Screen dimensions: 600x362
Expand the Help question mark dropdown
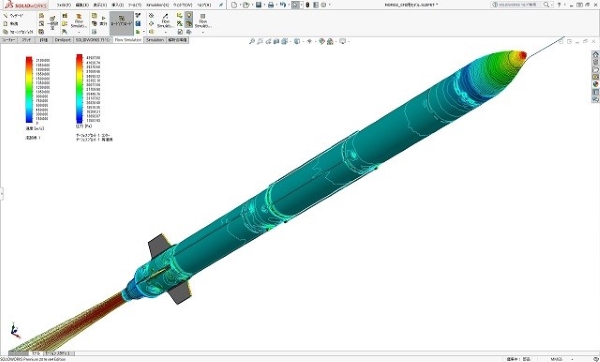pyautogui.click(x=564, y=5)
